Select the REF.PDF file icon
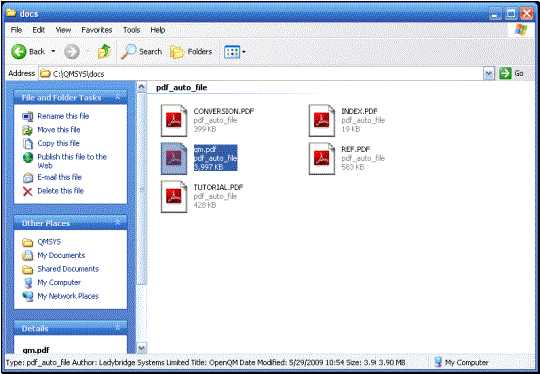540x374 pixels. (322, 158)
